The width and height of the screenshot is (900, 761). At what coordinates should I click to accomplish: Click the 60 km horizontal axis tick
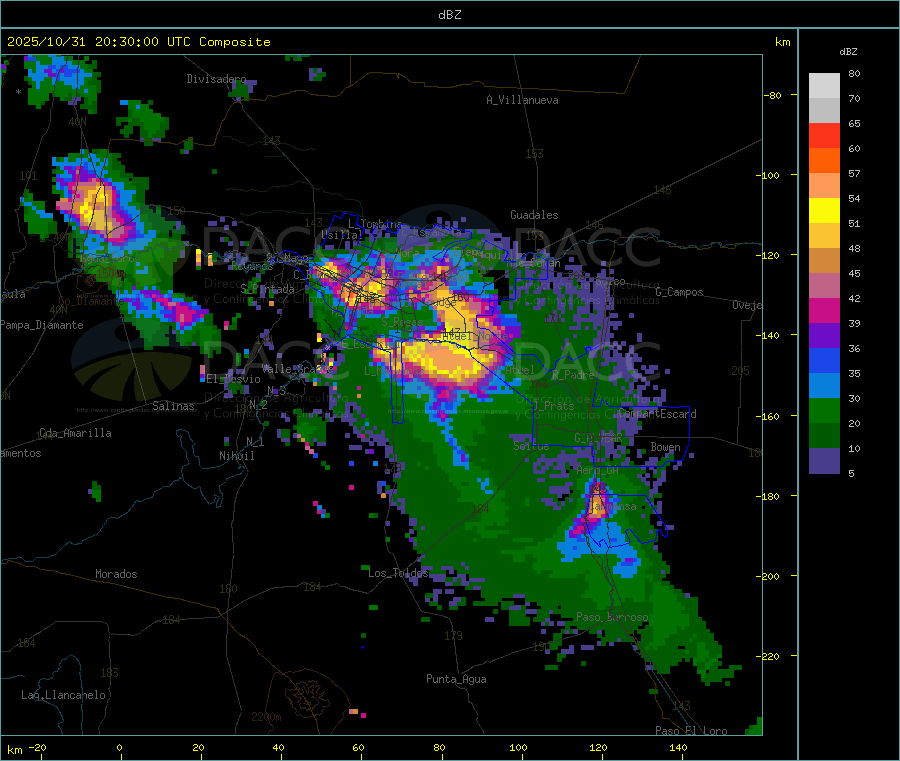tap(358, 747)
